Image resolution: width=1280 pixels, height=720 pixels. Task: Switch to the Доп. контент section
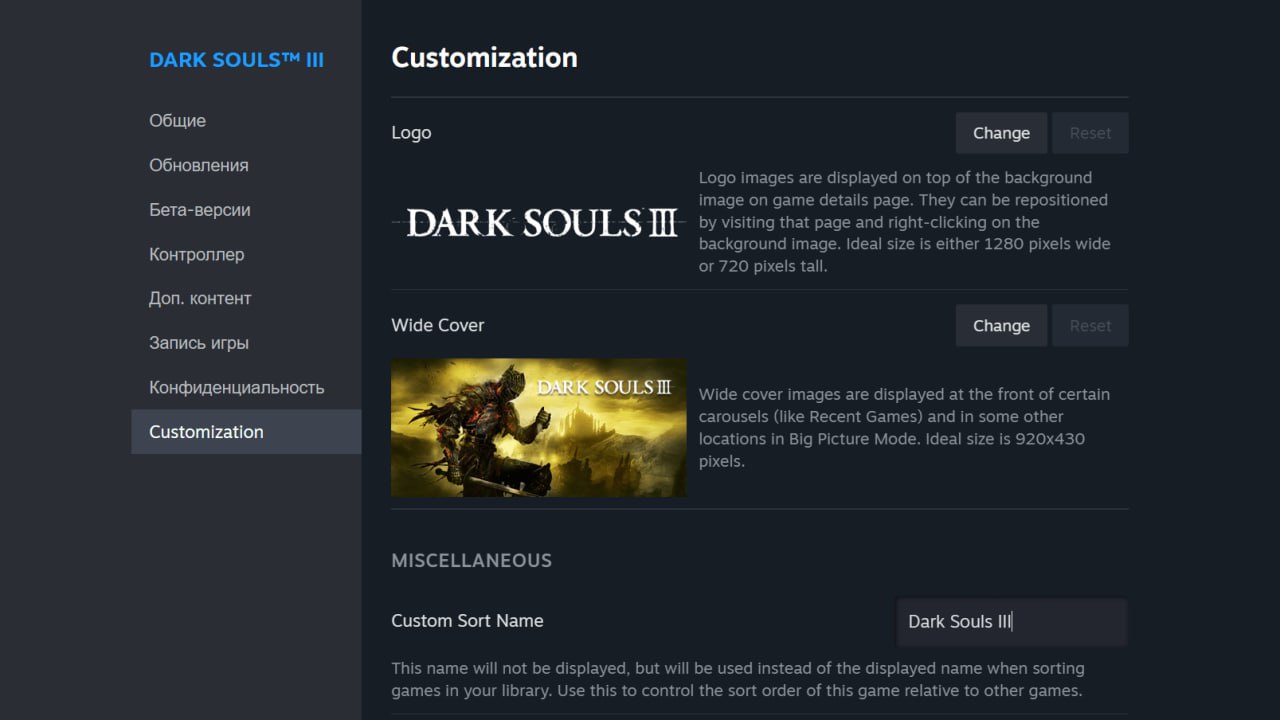tap(200, 298)
